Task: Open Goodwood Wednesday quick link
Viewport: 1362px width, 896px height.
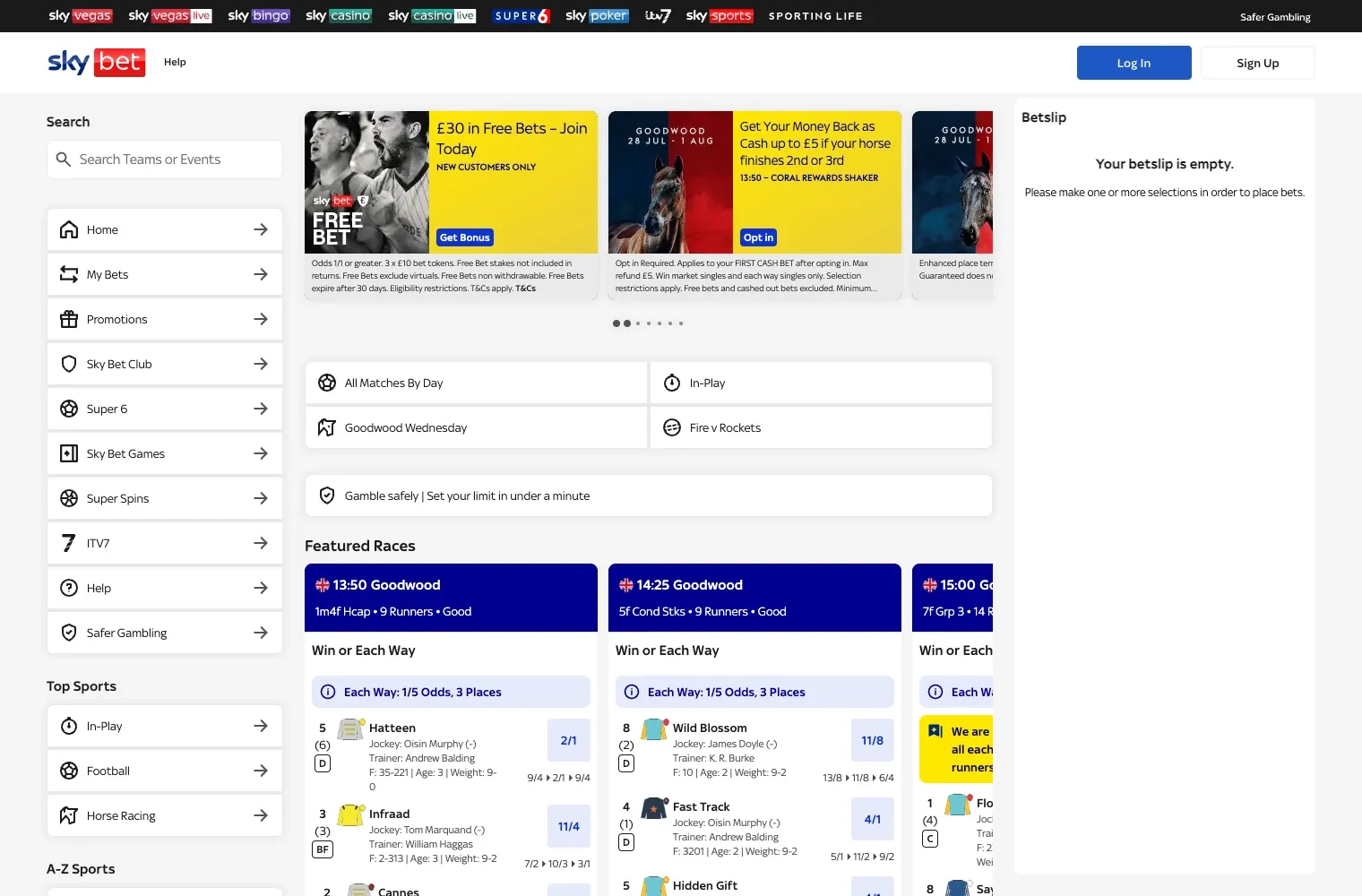Action: click(x=476, y=427)
